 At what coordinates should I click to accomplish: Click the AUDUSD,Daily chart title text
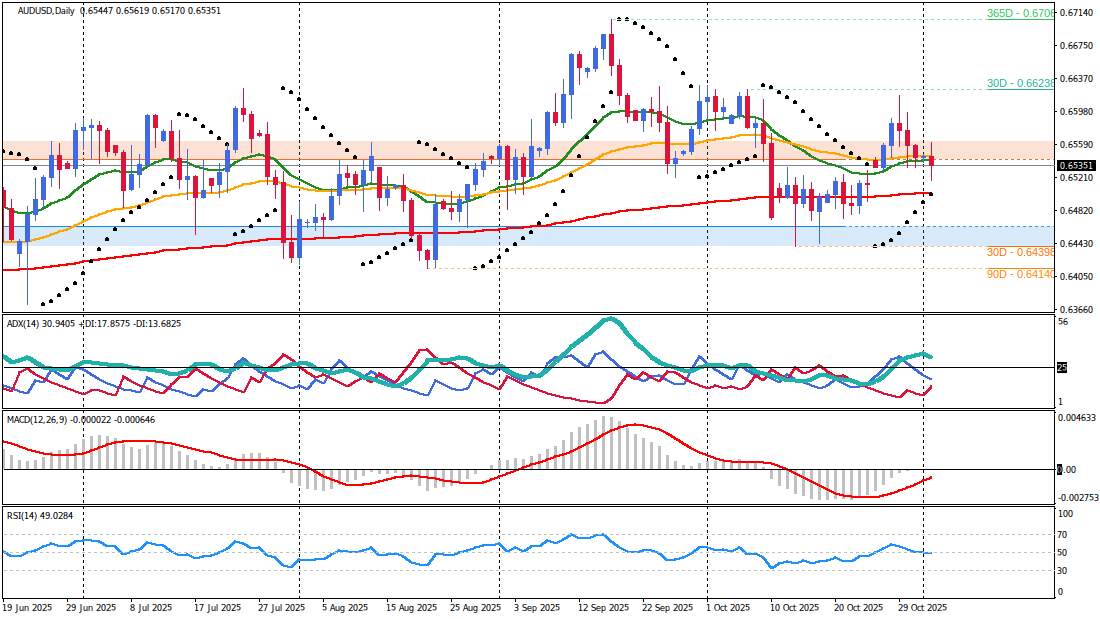point(47,11)
